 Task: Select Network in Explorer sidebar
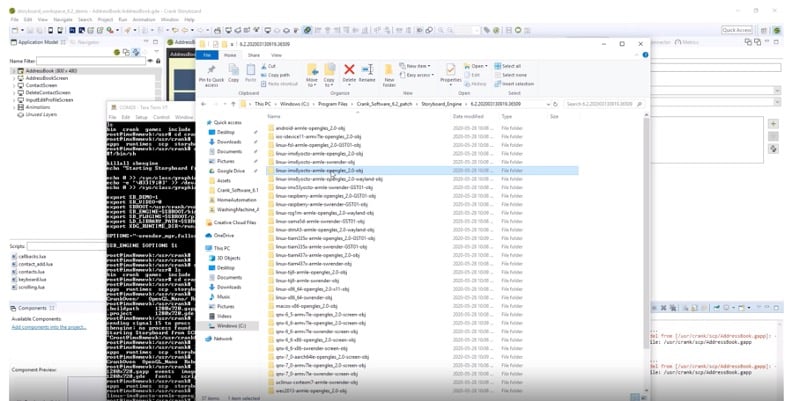point(222,339)
